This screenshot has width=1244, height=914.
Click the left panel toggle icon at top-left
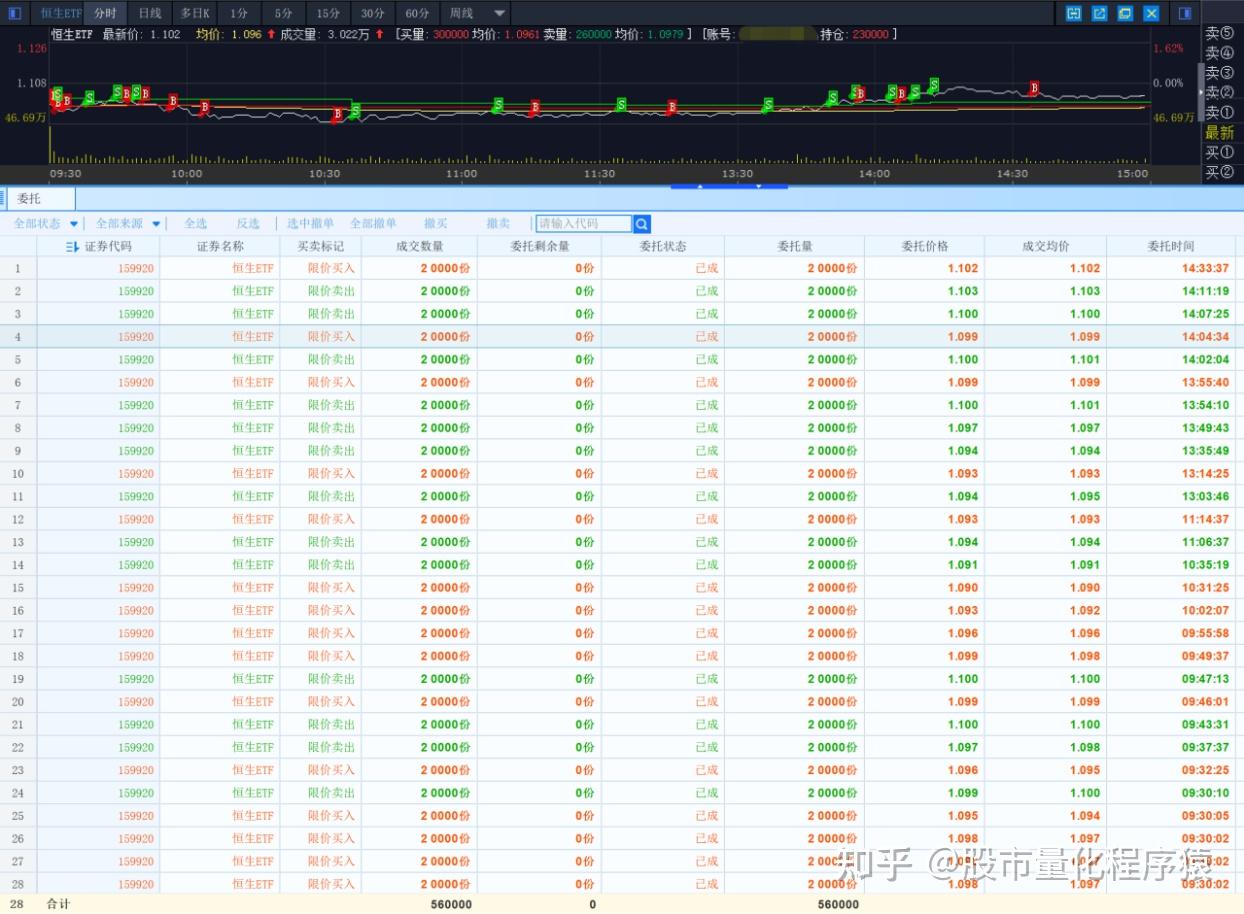[x=15, y=13]
